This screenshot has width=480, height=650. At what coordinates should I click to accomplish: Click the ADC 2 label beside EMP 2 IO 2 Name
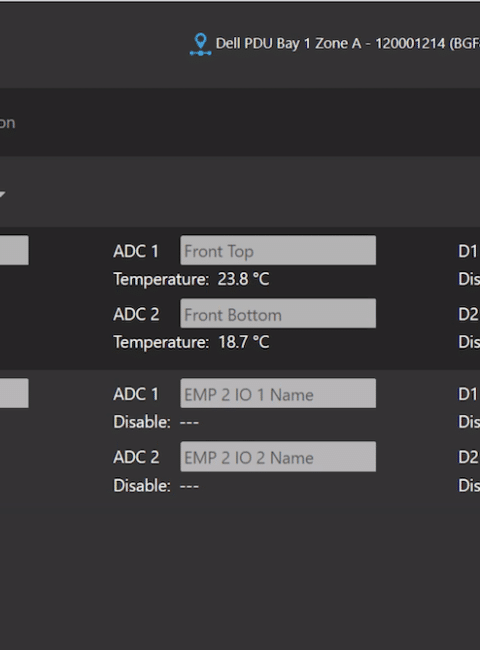pyautogui.click(x=136, y=457)
